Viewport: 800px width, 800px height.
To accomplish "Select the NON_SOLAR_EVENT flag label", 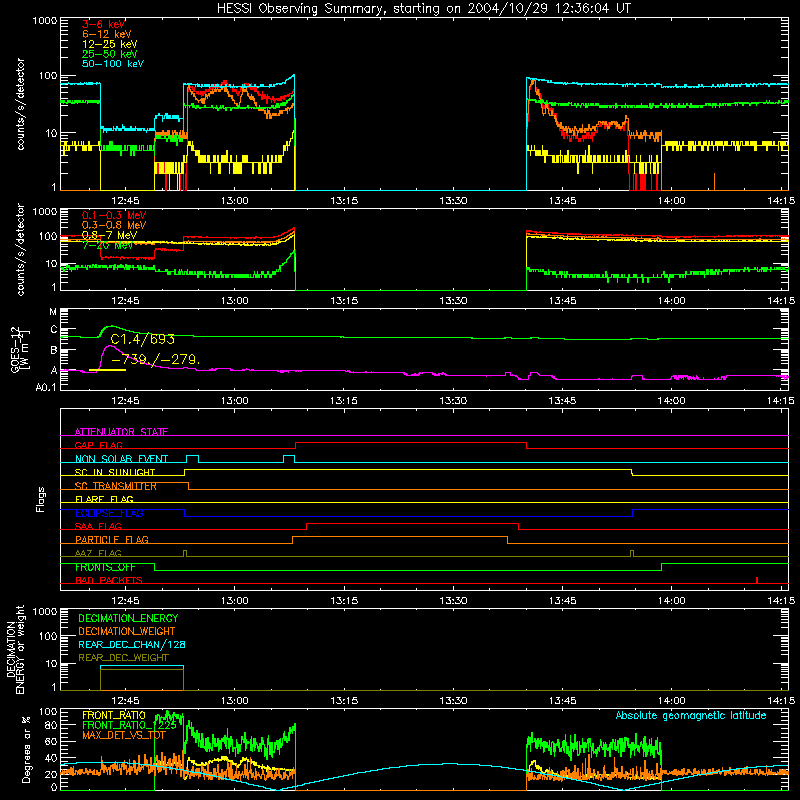I will click(121, 459).
